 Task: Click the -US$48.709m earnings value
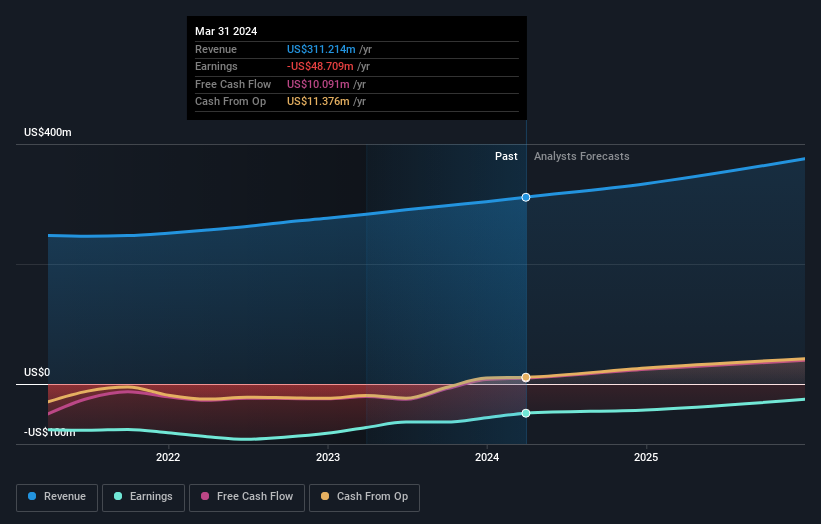(x=320, y=66)
